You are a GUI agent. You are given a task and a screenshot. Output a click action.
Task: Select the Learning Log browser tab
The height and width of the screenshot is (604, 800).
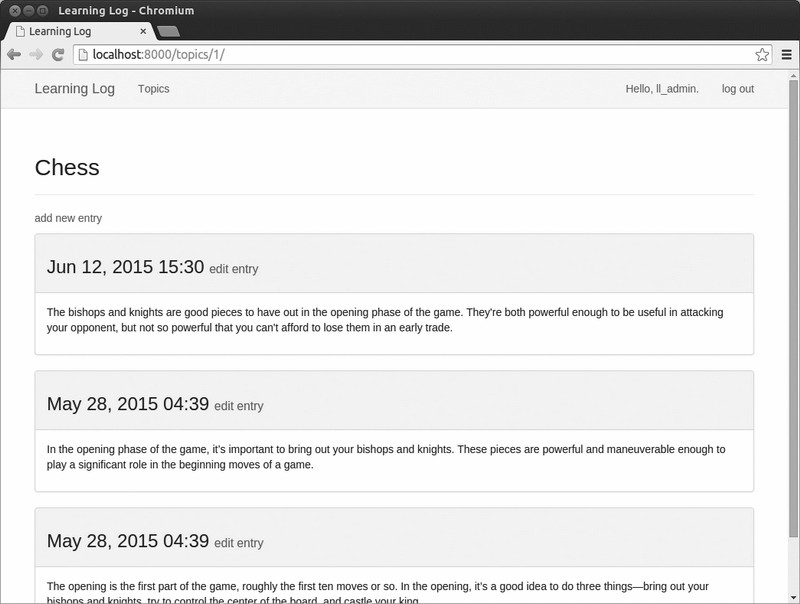79,31
